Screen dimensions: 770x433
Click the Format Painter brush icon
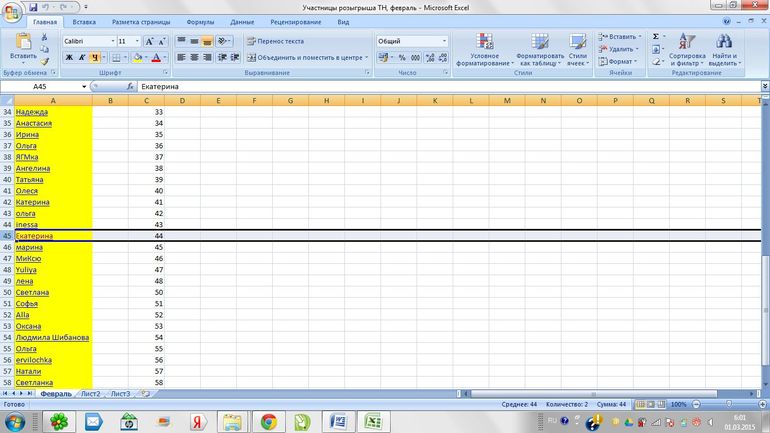click(45, 62)
